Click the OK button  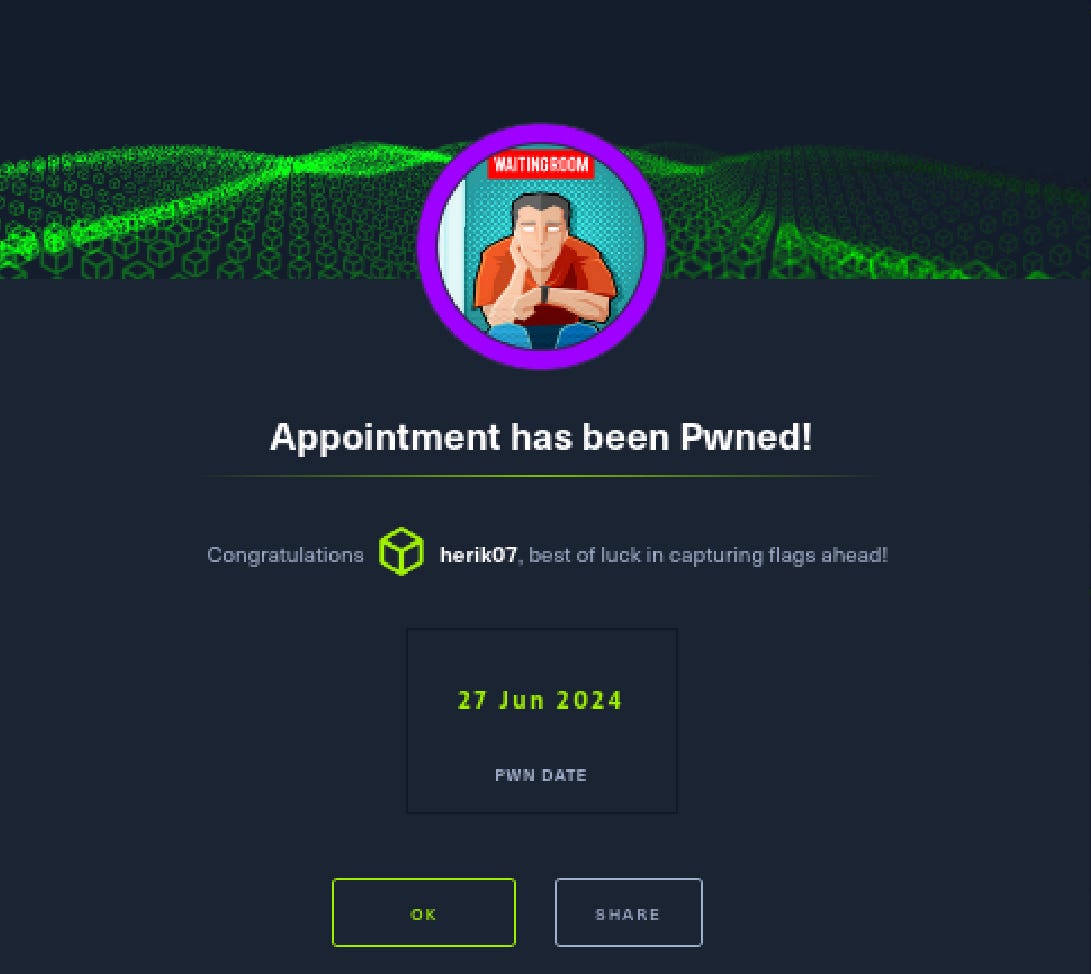pyautogui.click(x=424, y=912)
